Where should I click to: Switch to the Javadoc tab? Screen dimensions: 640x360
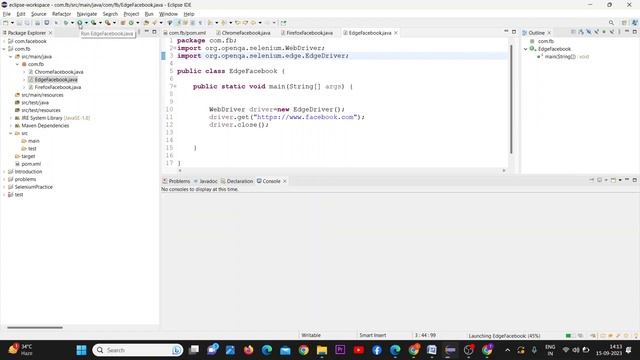click(206, 181)
